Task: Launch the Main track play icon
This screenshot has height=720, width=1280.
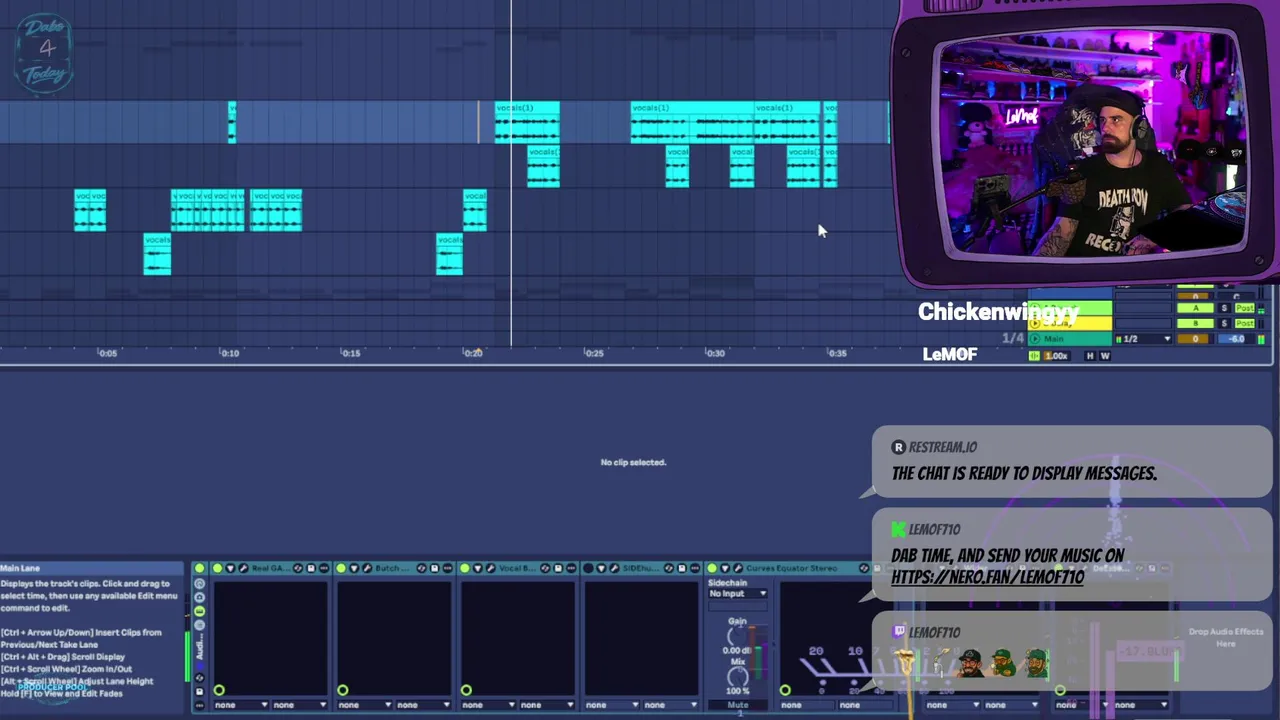Action: tap(1035, 339)
